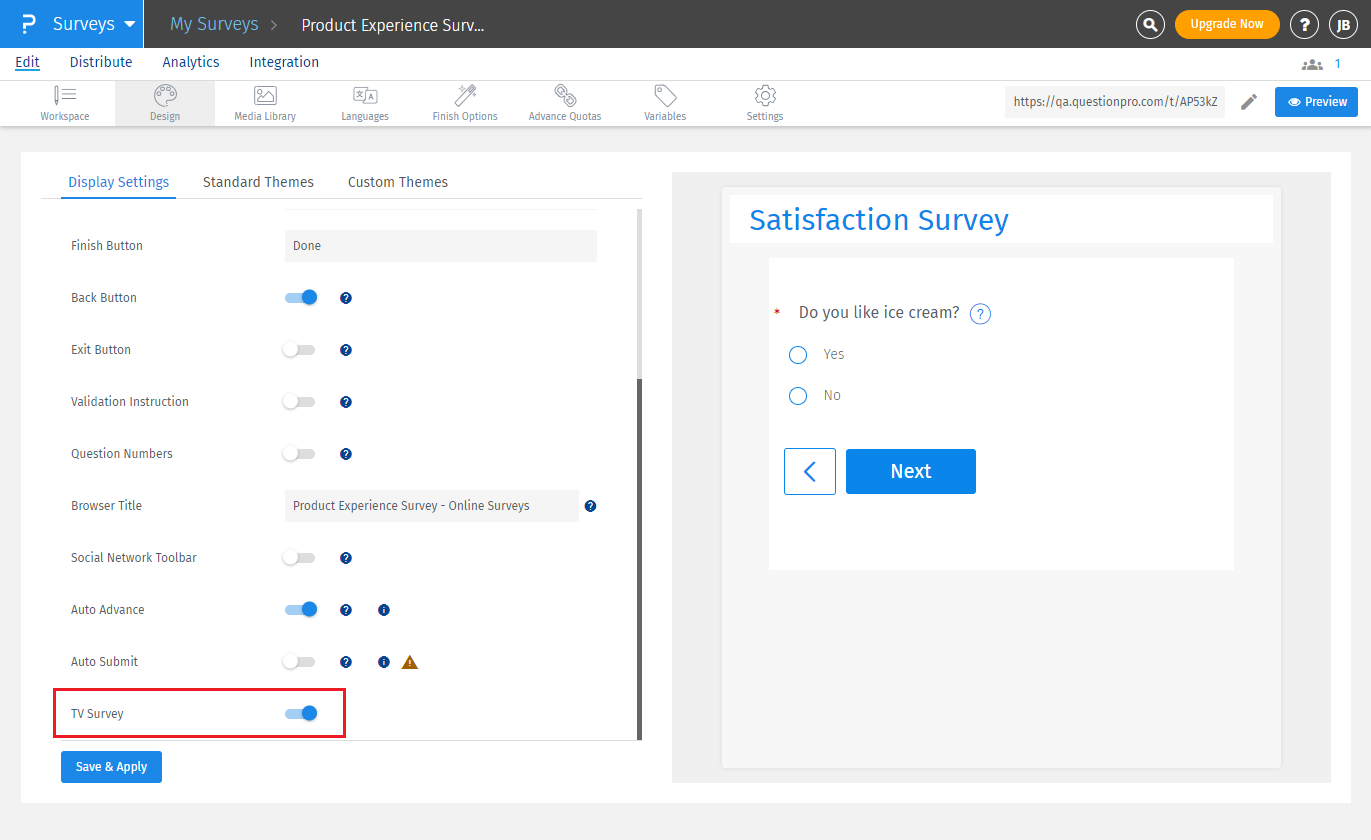The height and width of the screenshot is (840, 1371).
Task: Click the Browser Title input field
Action: (x=431, y=506)
